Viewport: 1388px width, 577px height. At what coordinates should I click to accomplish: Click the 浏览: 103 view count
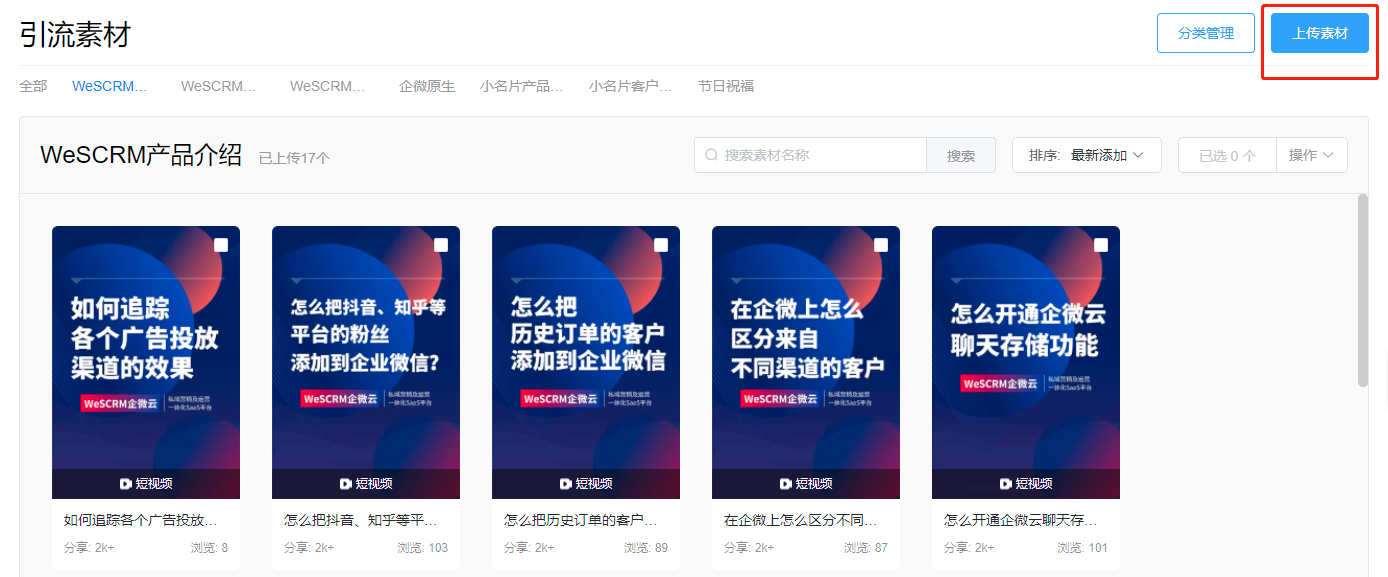coord(422,548)
